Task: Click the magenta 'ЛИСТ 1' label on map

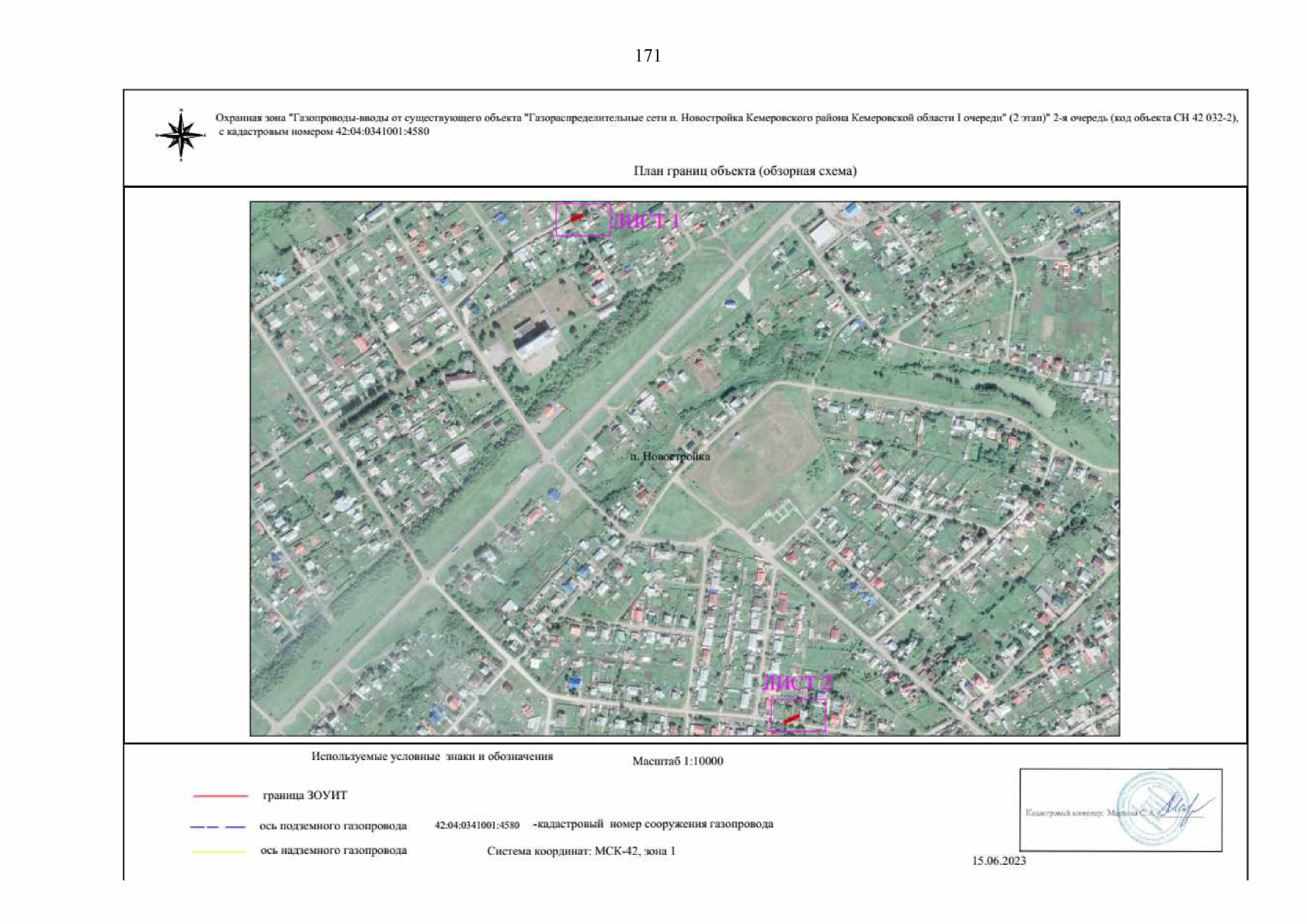Action: (x=647, y=222)
